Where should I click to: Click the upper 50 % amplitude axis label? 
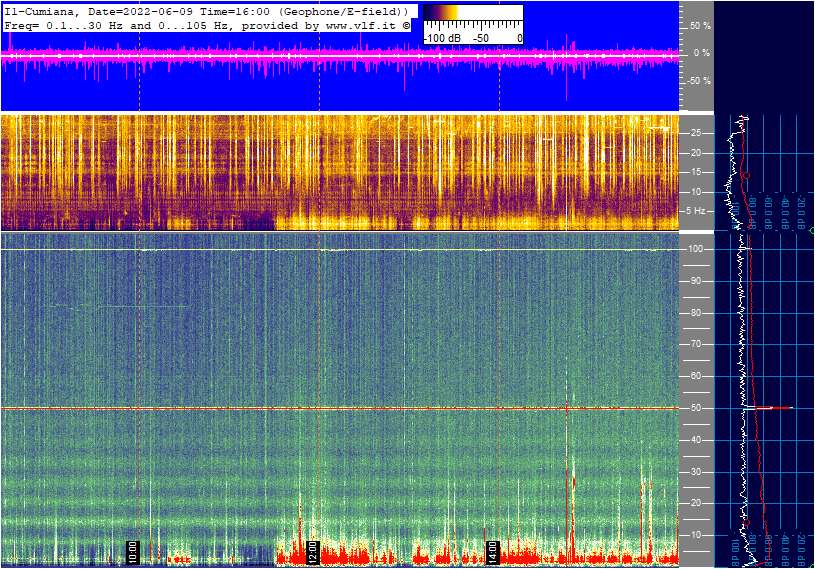pyautogui.click(x=699, y=25)
